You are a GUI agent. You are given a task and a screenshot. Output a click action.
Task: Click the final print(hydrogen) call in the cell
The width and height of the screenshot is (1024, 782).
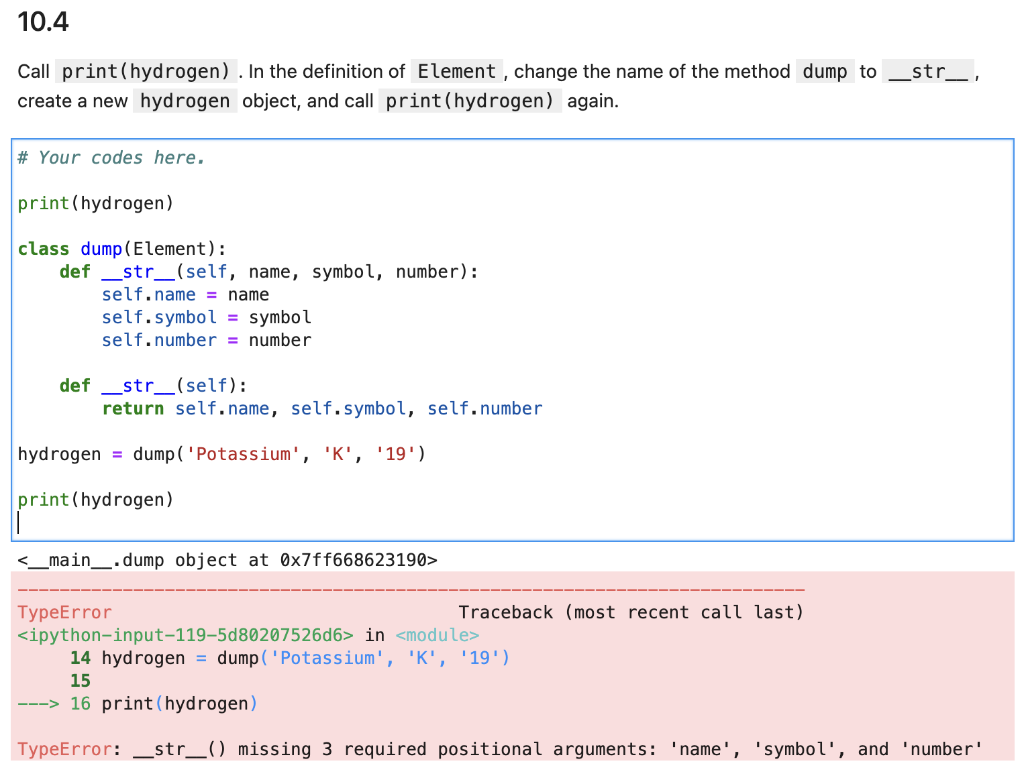click(95, 499)
